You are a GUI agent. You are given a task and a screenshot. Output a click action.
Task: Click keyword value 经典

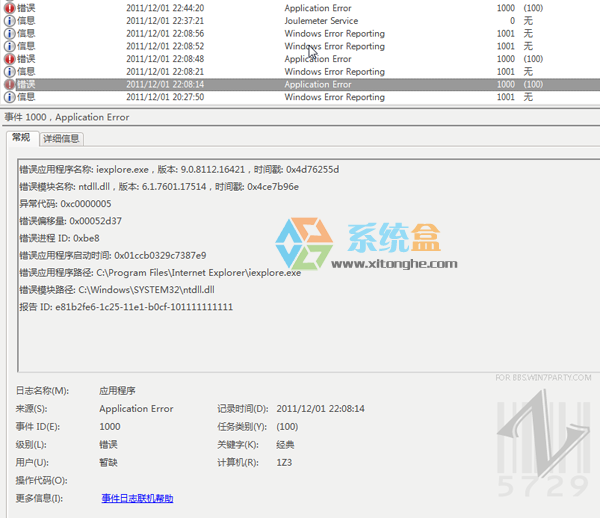tap(285, 445)
